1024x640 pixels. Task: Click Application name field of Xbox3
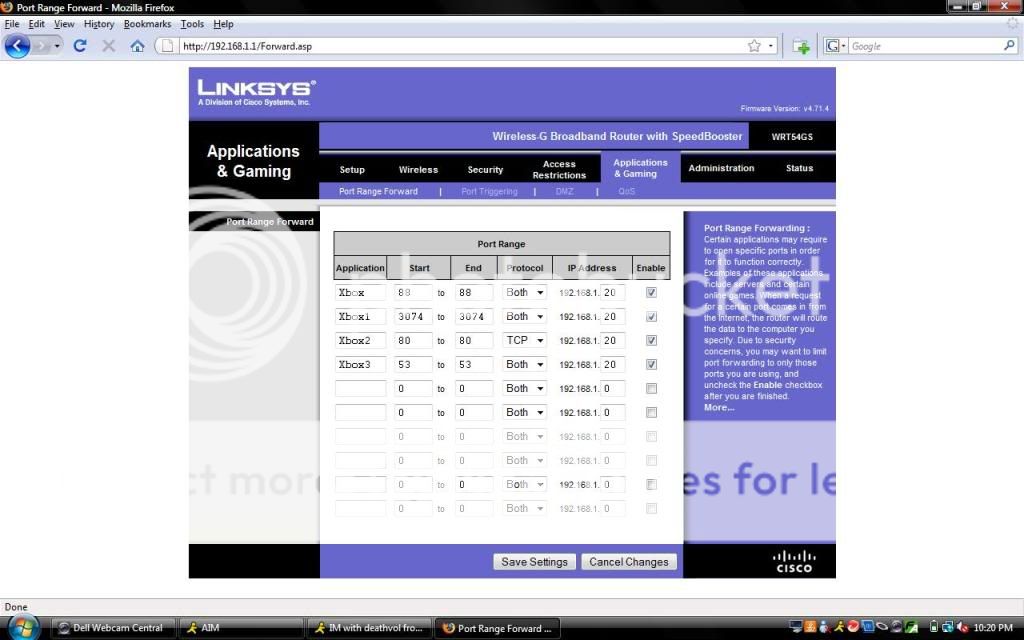pyautogui.click(x=360, y=364)
